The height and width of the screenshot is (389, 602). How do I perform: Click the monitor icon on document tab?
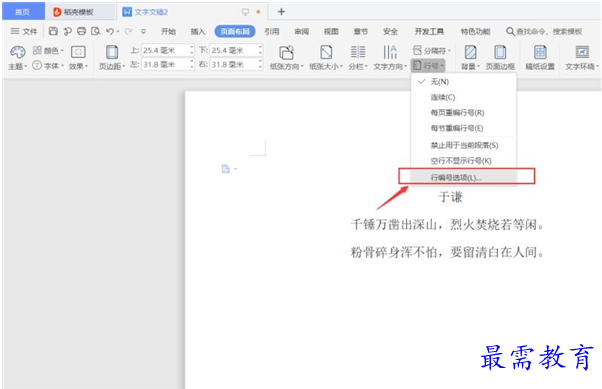tap(246, 12)
